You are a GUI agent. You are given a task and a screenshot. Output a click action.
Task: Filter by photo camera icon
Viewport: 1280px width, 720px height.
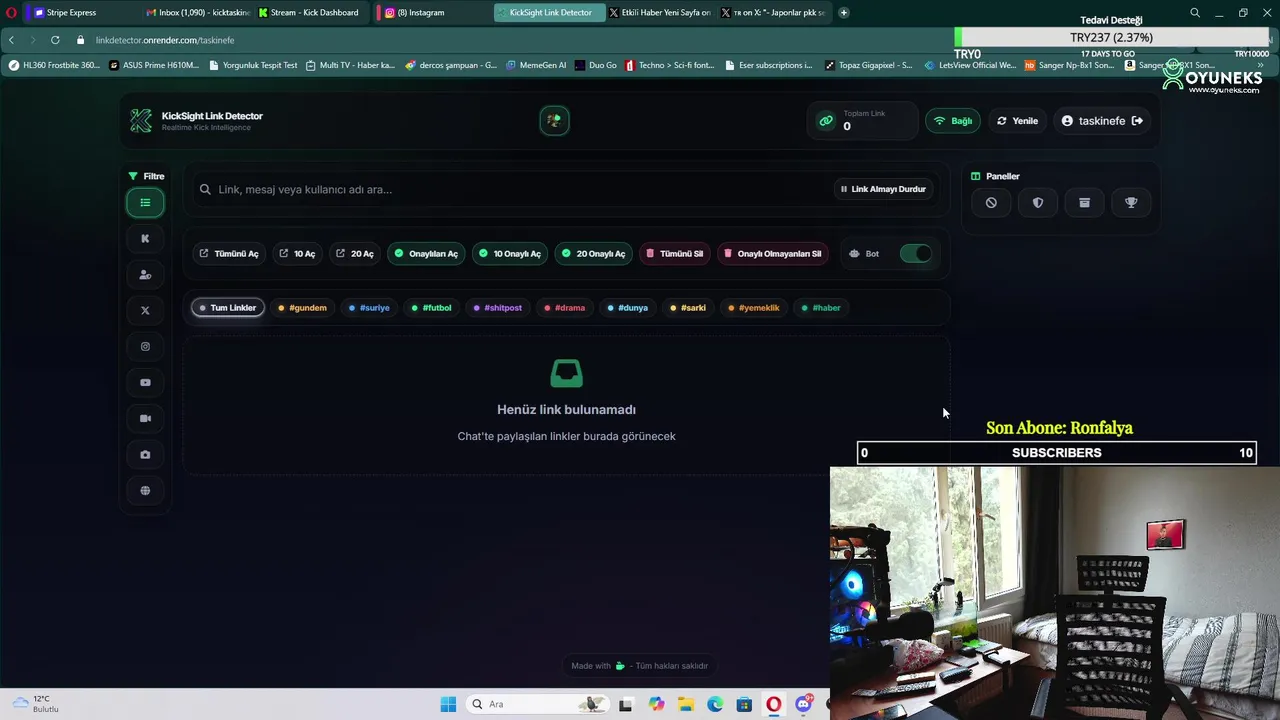click(x=145, y=455)
